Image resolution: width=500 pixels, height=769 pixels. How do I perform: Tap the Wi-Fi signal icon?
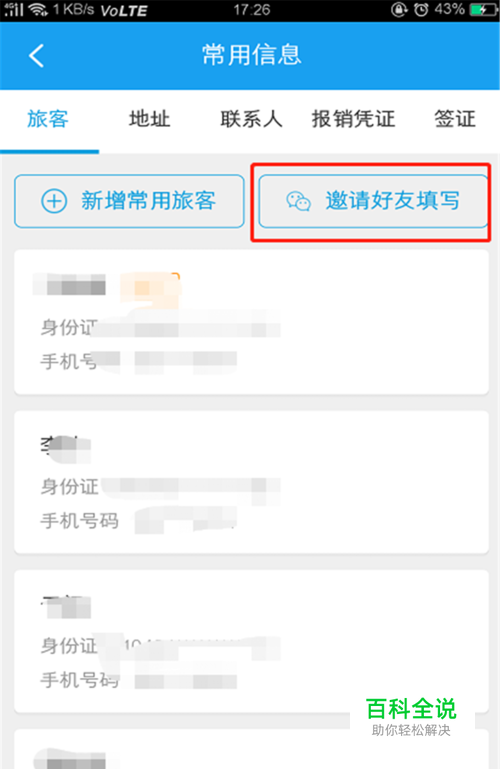pyautogui.click(x=38, y=9)
